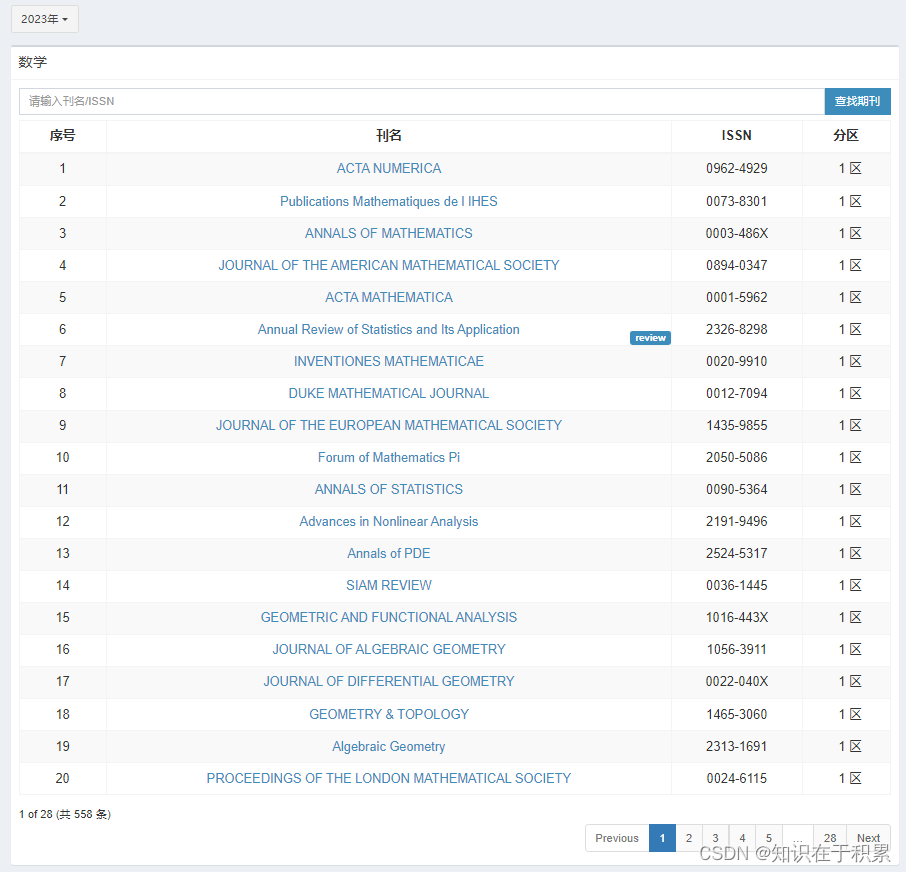Screen dimensions: 906x872
Task: Select ISSN 0073-8301 cell
Action: (x=737, y=201)
